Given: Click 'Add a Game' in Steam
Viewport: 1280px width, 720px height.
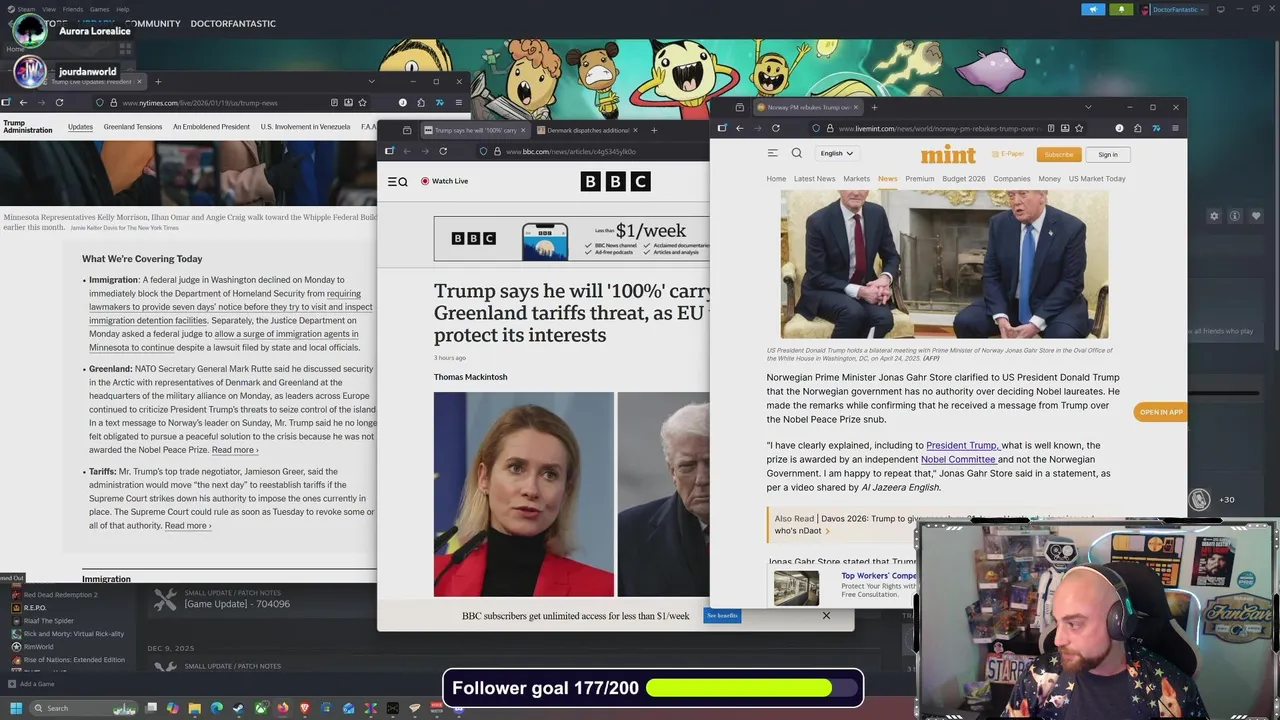Looking at the screenshot, I should pyautogui.click(x=31, y=684).
